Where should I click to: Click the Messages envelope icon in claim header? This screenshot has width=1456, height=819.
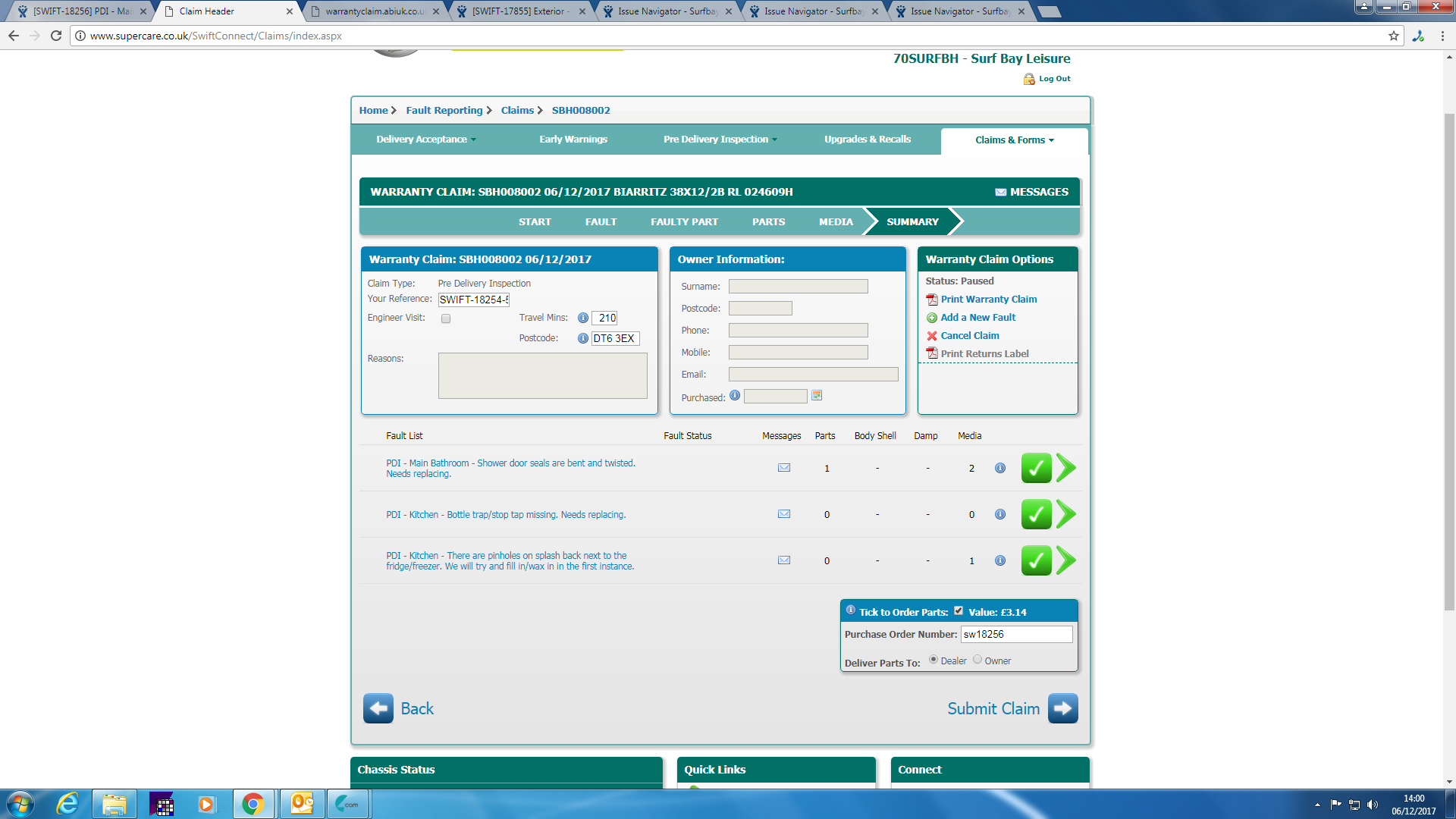tap(1000, 193)
